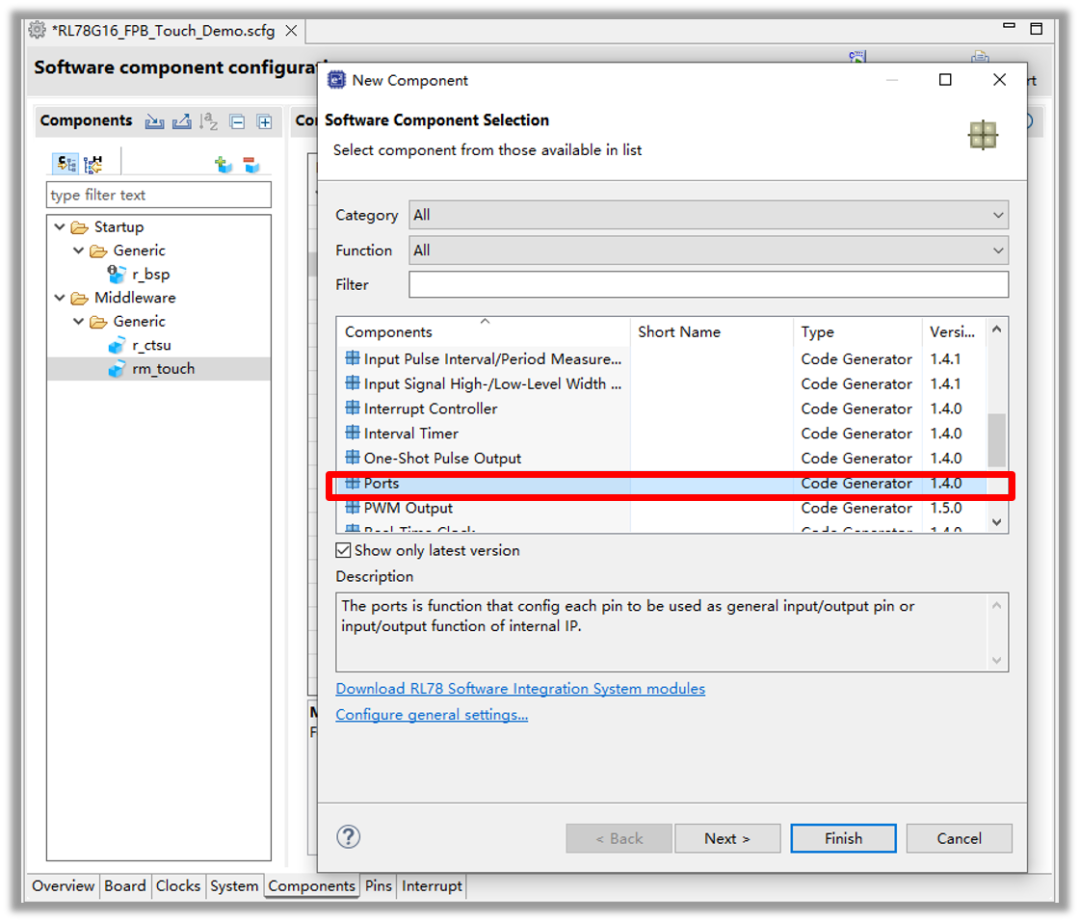The image size is (1080, 922).
Task: Collapse the Middleware folder in tree
Action: coord(61,298)
